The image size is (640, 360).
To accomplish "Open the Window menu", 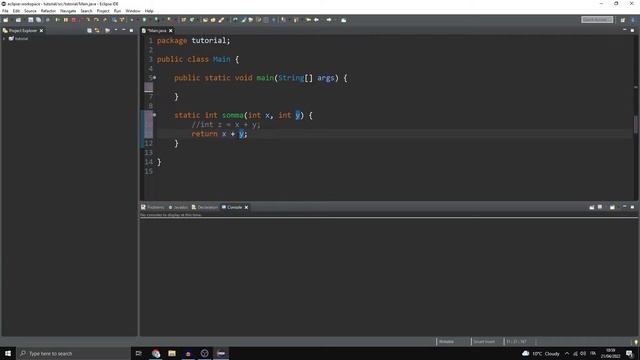I will (133, 11).
